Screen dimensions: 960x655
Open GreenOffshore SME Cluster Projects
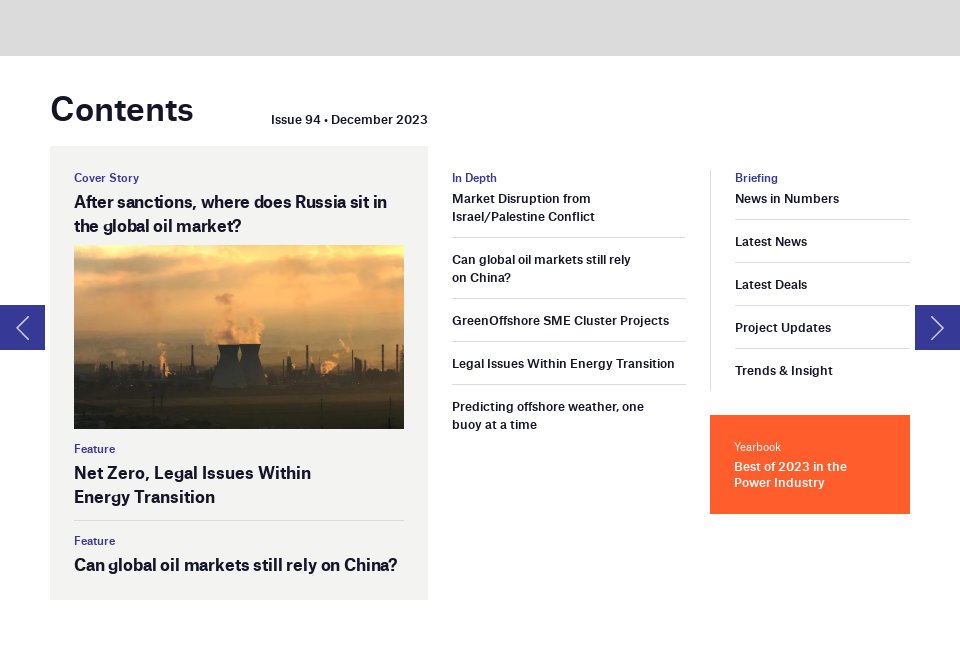point(560,321)
